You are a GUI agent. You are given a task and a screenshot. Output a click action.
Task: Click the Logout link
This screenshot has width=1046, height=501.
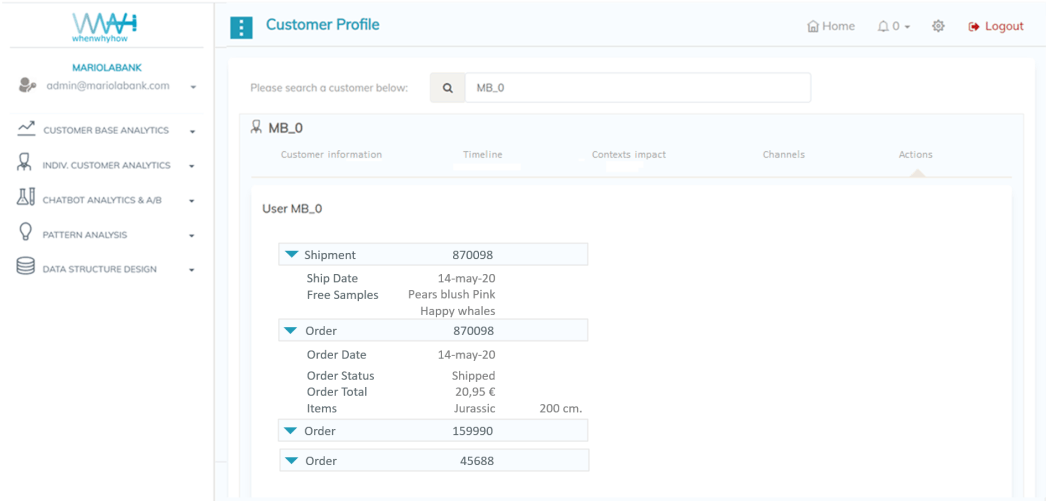point(996,27)
